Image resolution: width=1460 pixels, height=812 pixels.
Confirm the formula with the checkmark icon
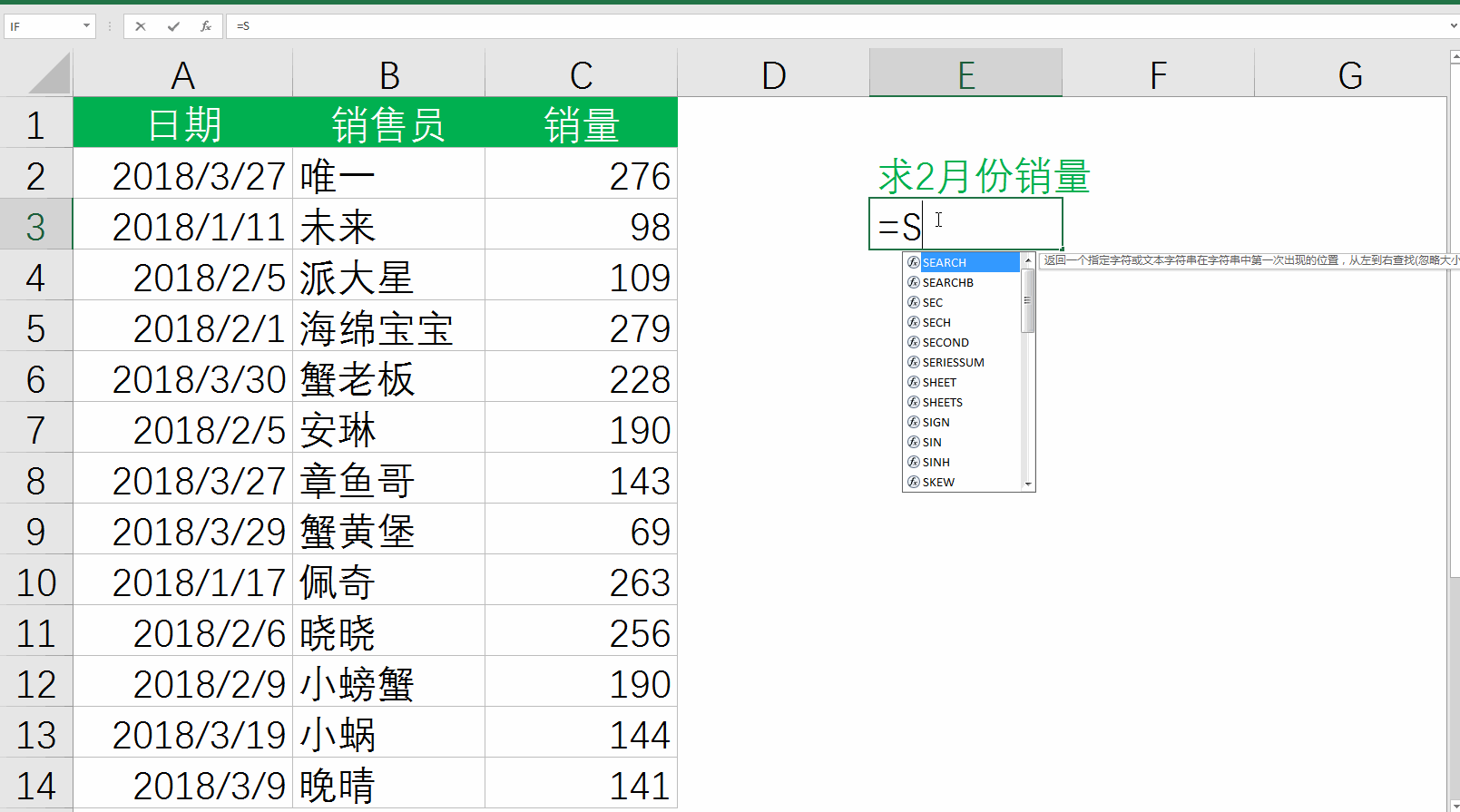[173, 26]
